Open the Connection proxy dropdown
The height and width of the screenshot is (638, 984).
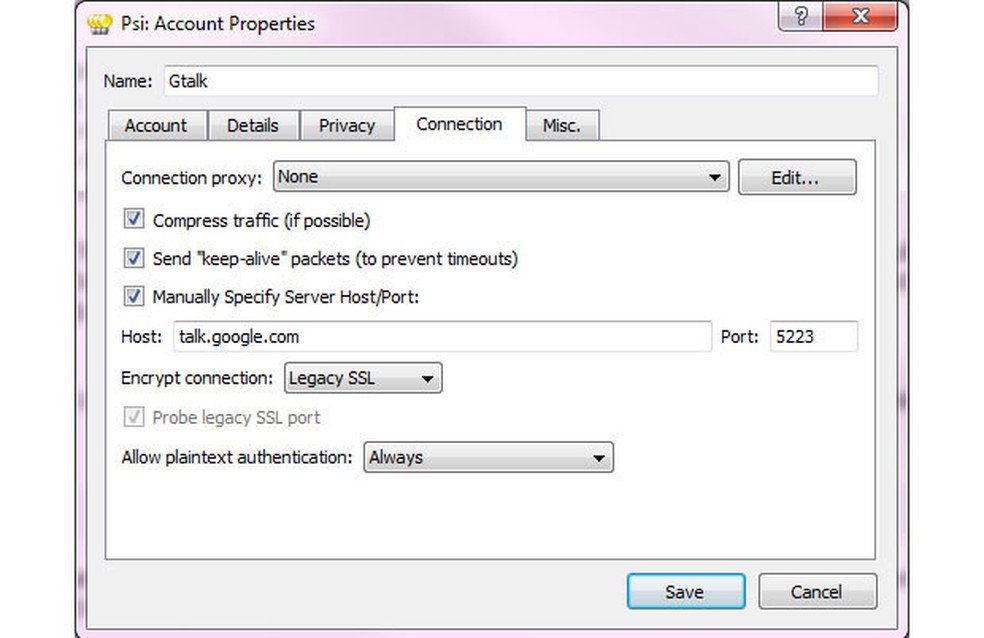point(501,178)
